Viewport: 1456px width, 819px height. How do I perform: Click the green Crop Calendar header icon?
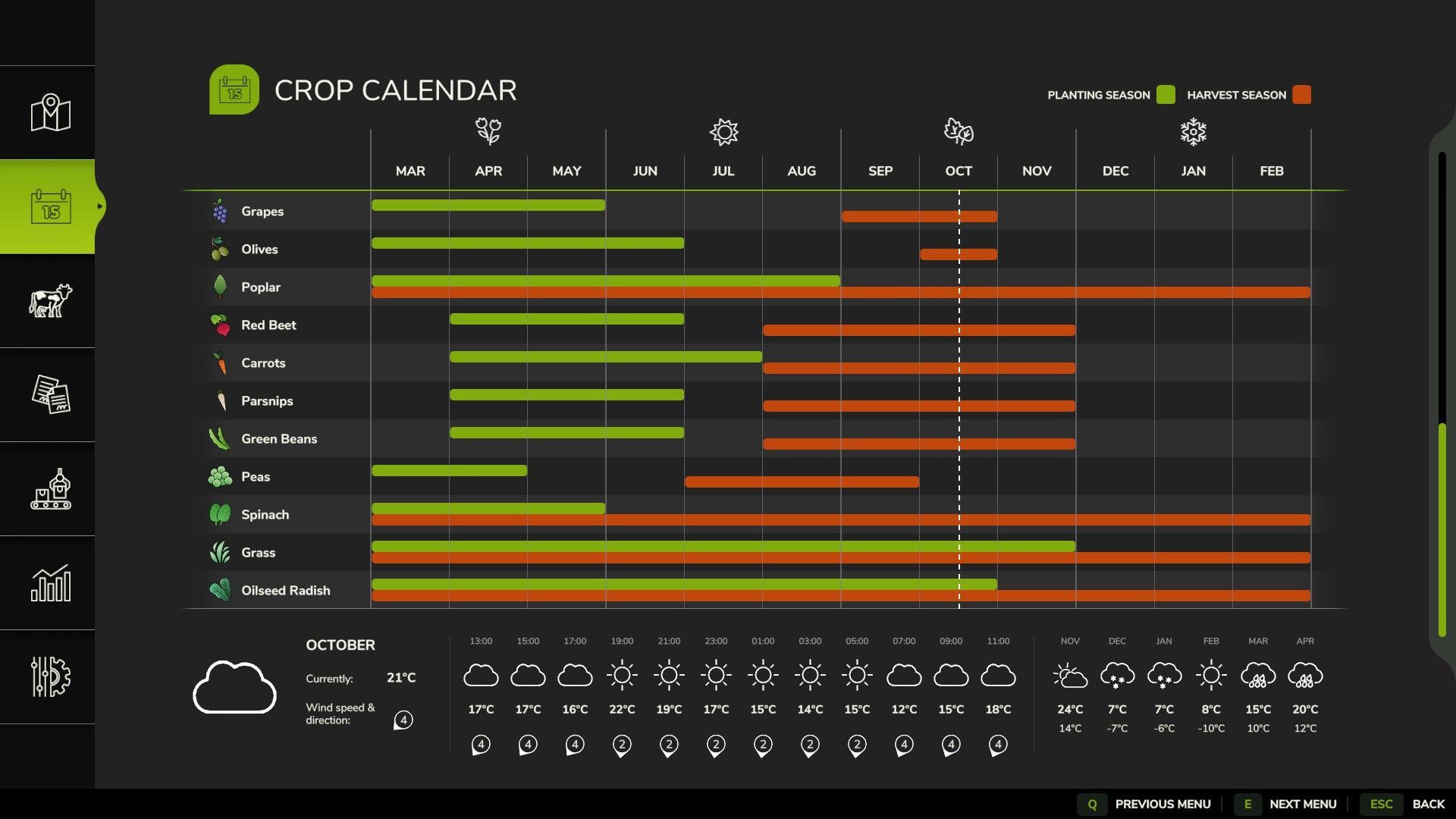click(x=234, y=90)
